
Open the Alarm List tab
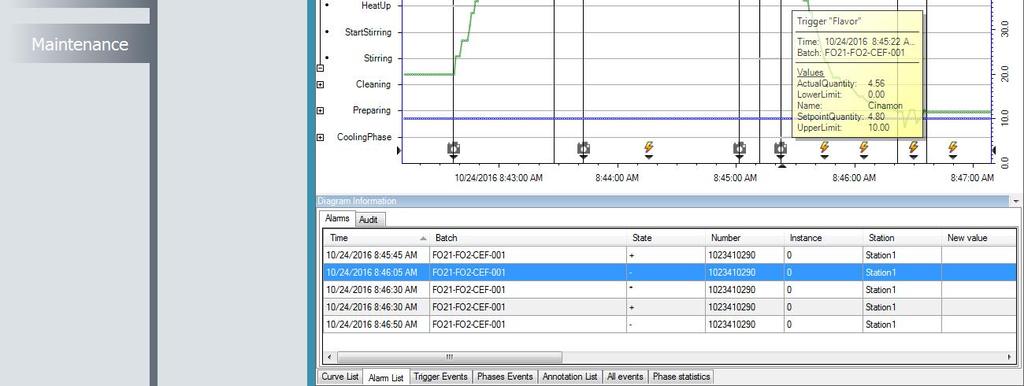point(386,377)
